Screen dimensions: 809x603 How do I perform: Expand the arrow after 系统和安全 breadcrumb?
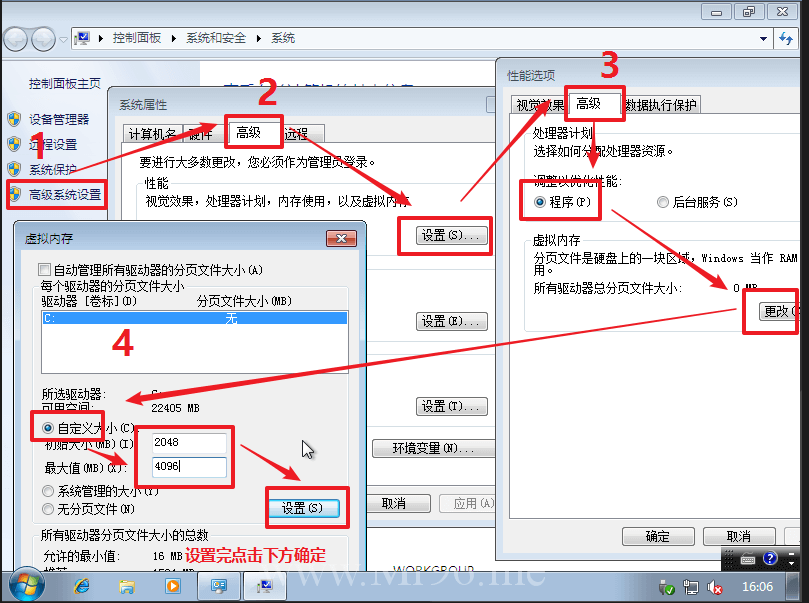258,38
